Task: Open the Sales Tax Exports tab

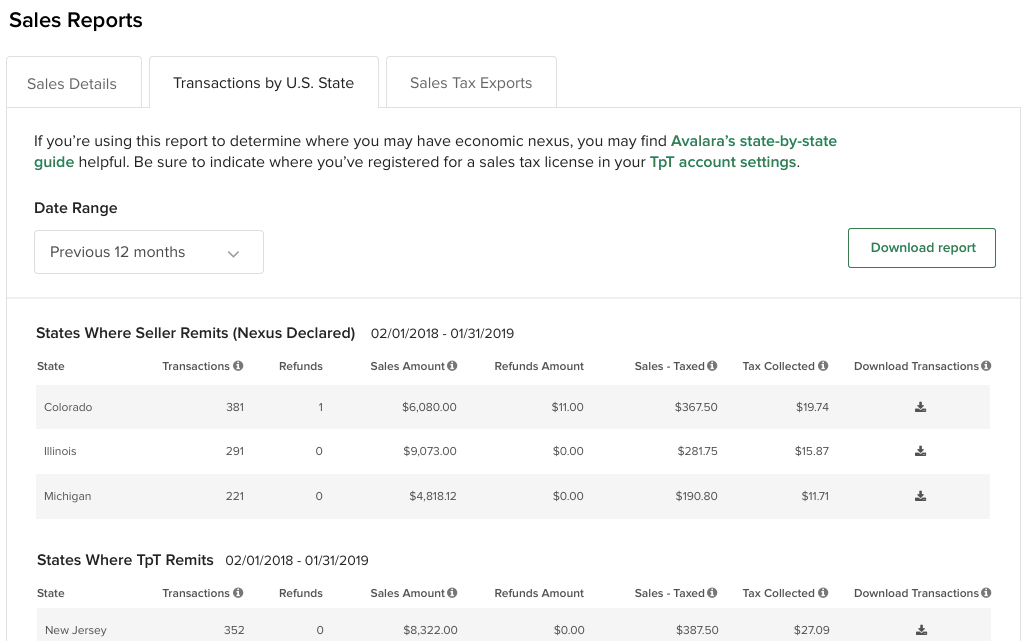Action: [471, 84]
